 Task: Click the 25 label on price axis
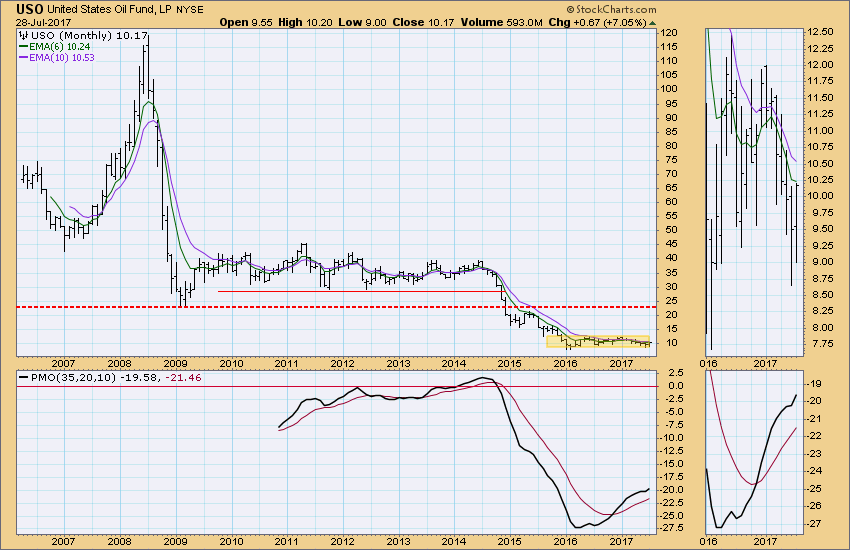pyautogui.click(x=671, y=300)
